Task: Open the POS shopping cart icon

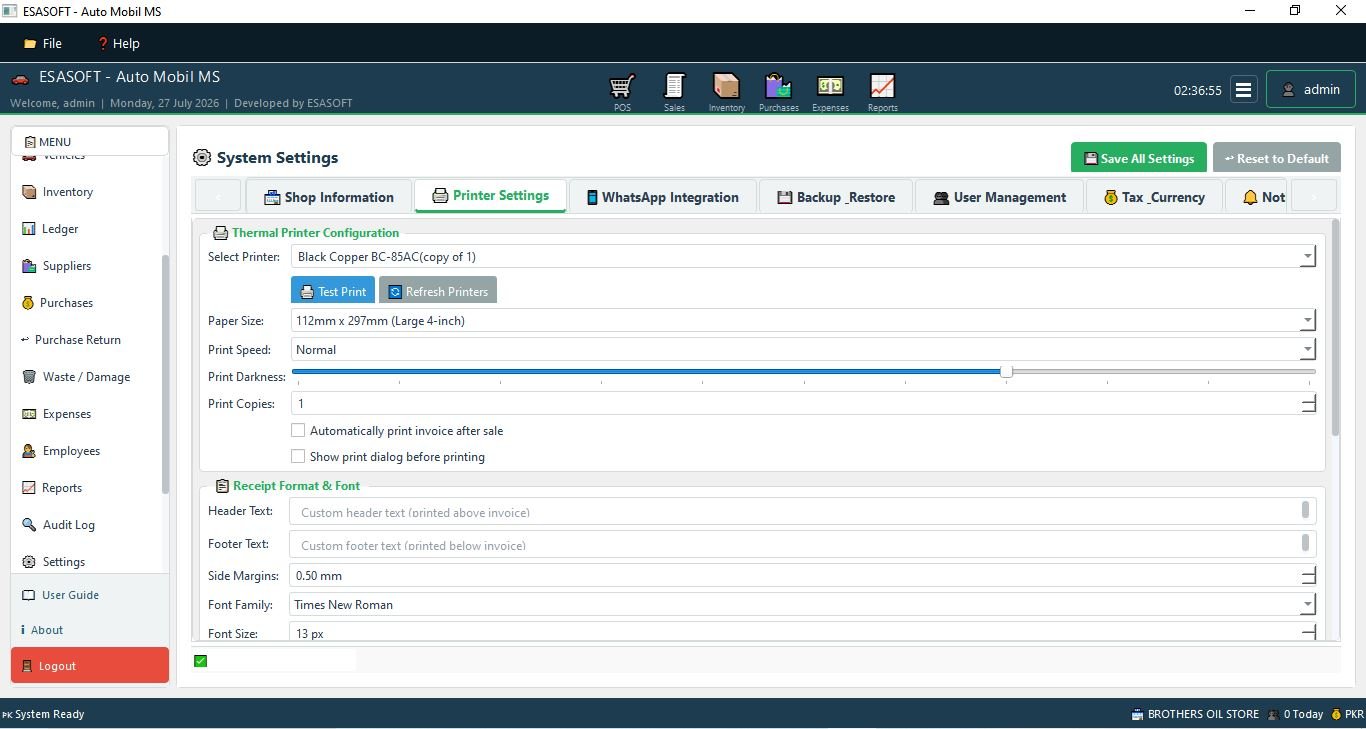Action: coord(622,87)
